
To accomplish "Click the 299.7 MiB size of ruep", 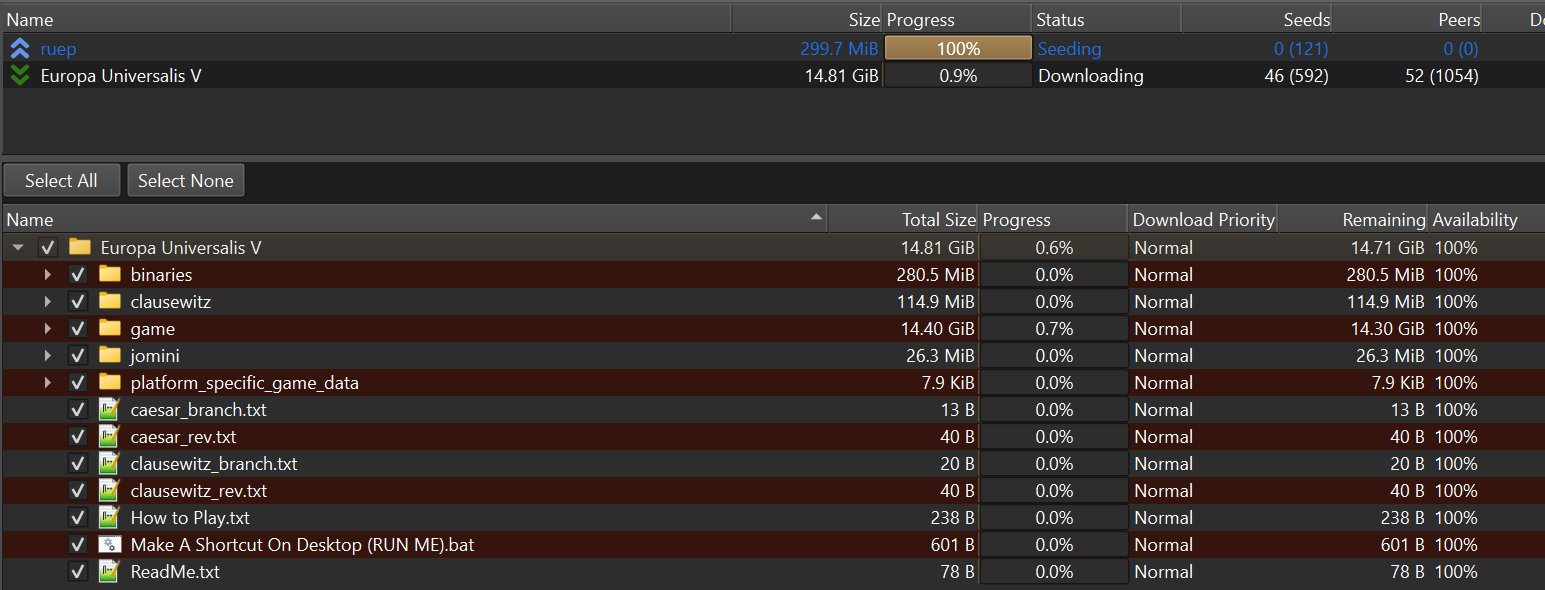I will tap(839, 48).
